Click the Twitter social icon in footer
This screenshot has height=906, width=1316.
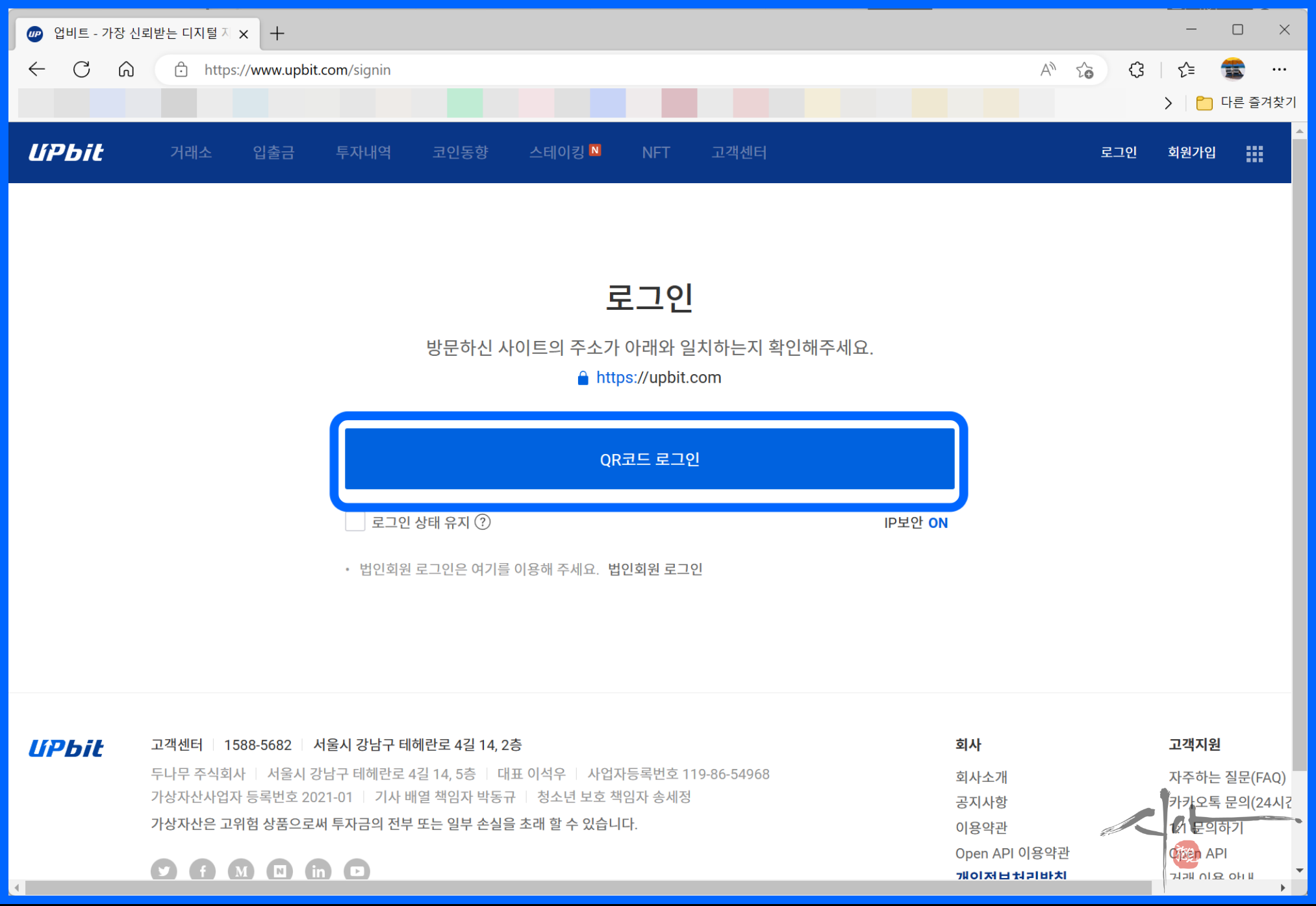[x=164, y=870]
